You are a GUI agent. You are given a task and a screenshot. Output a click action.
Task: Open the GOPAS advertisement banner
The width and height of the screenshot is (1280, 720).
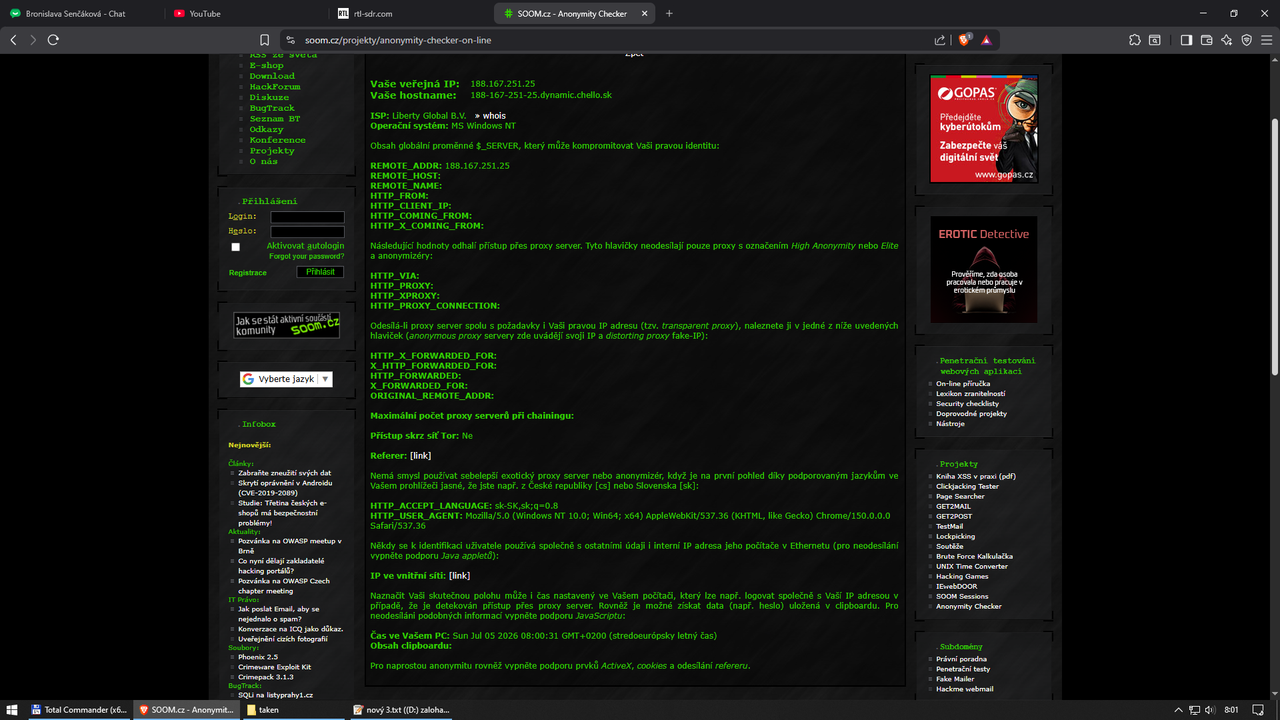coord(983,128)
